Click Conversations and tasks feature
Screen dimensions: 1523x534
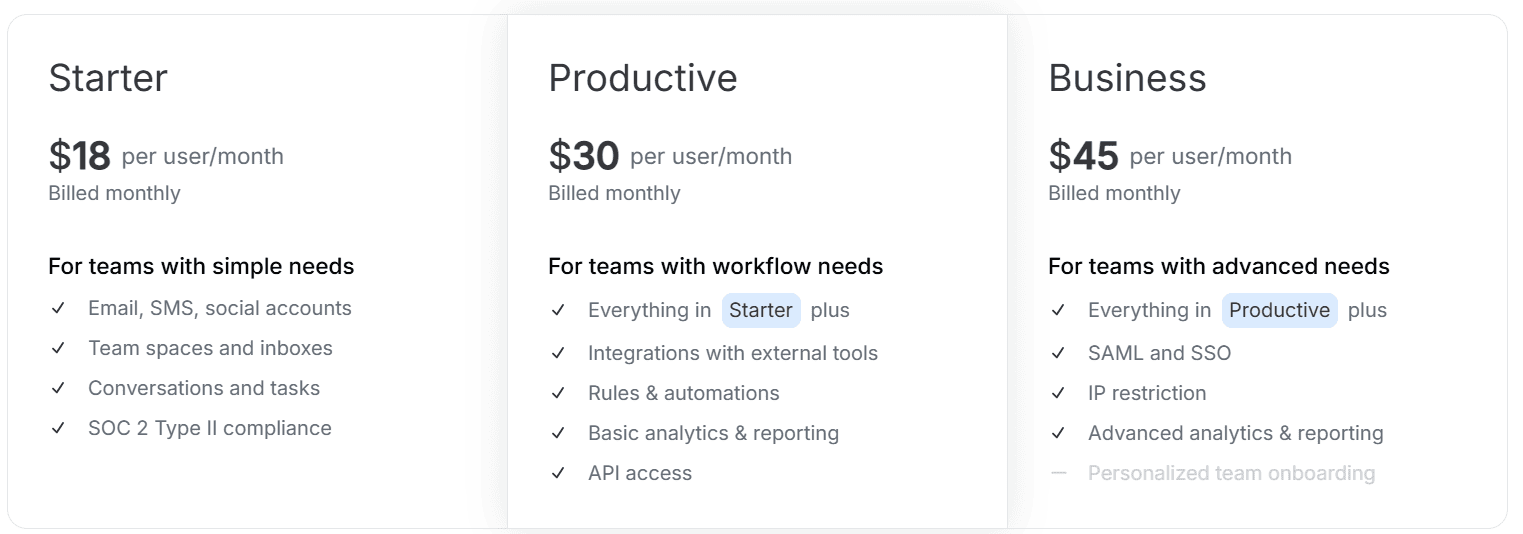click(x=204, y=388)
